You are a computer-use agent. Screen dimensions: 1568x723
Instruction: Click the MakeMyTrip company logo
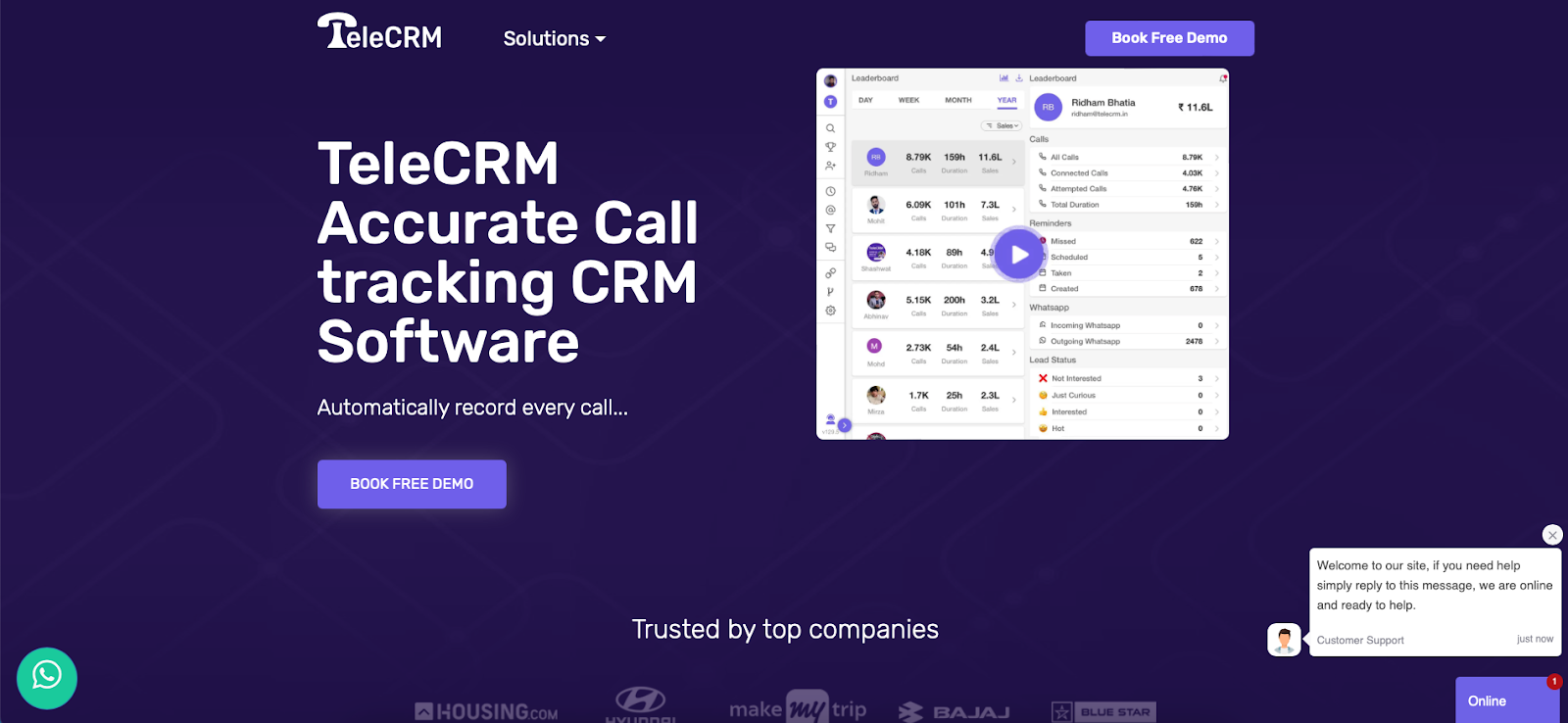(x=798, y=708)
